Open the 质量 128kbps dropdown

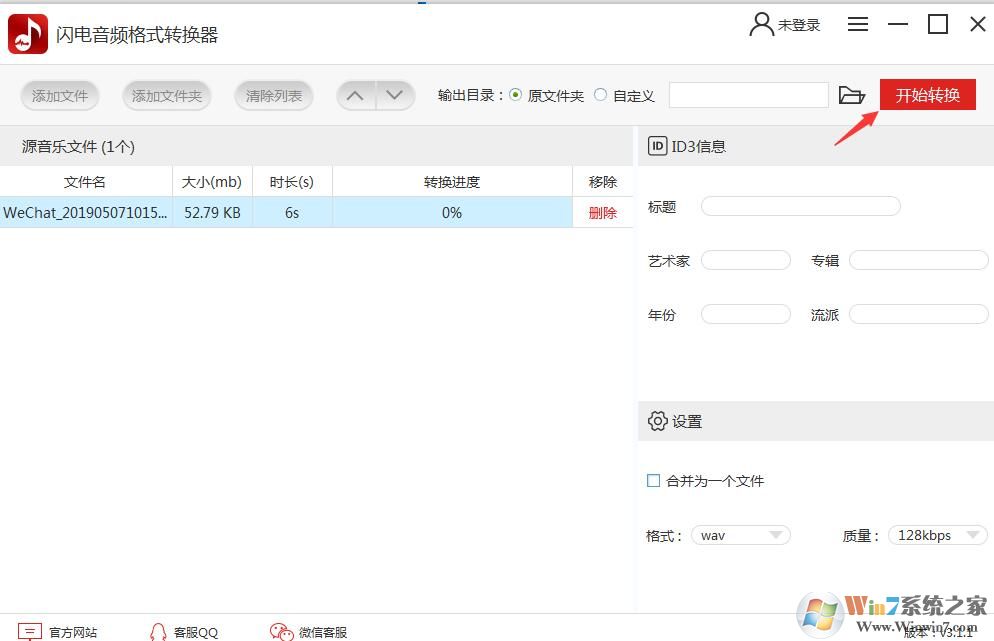point(936,535)
